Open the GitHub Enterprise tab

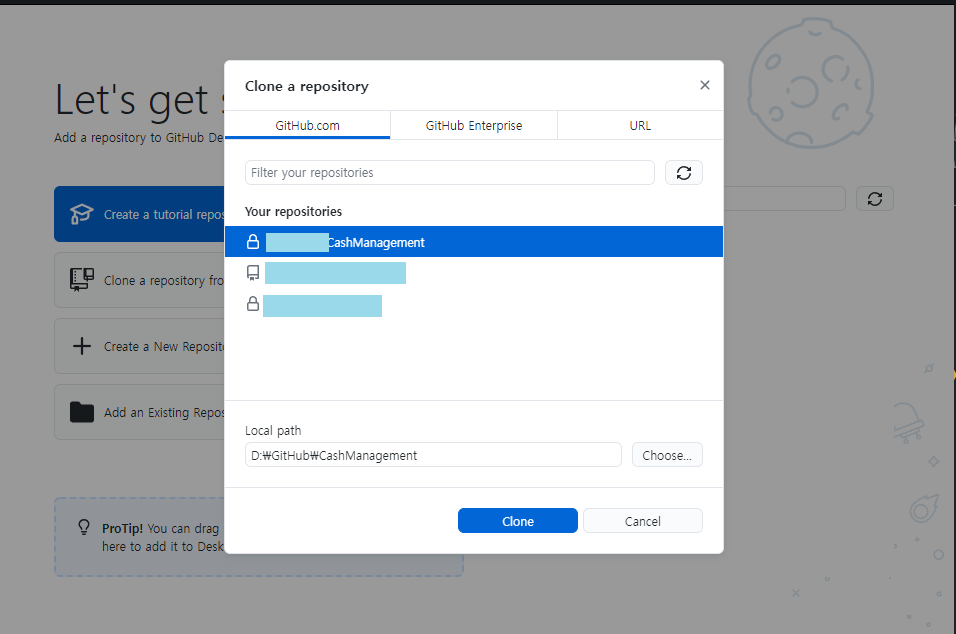pyautogui.click(x=474, y=125)
